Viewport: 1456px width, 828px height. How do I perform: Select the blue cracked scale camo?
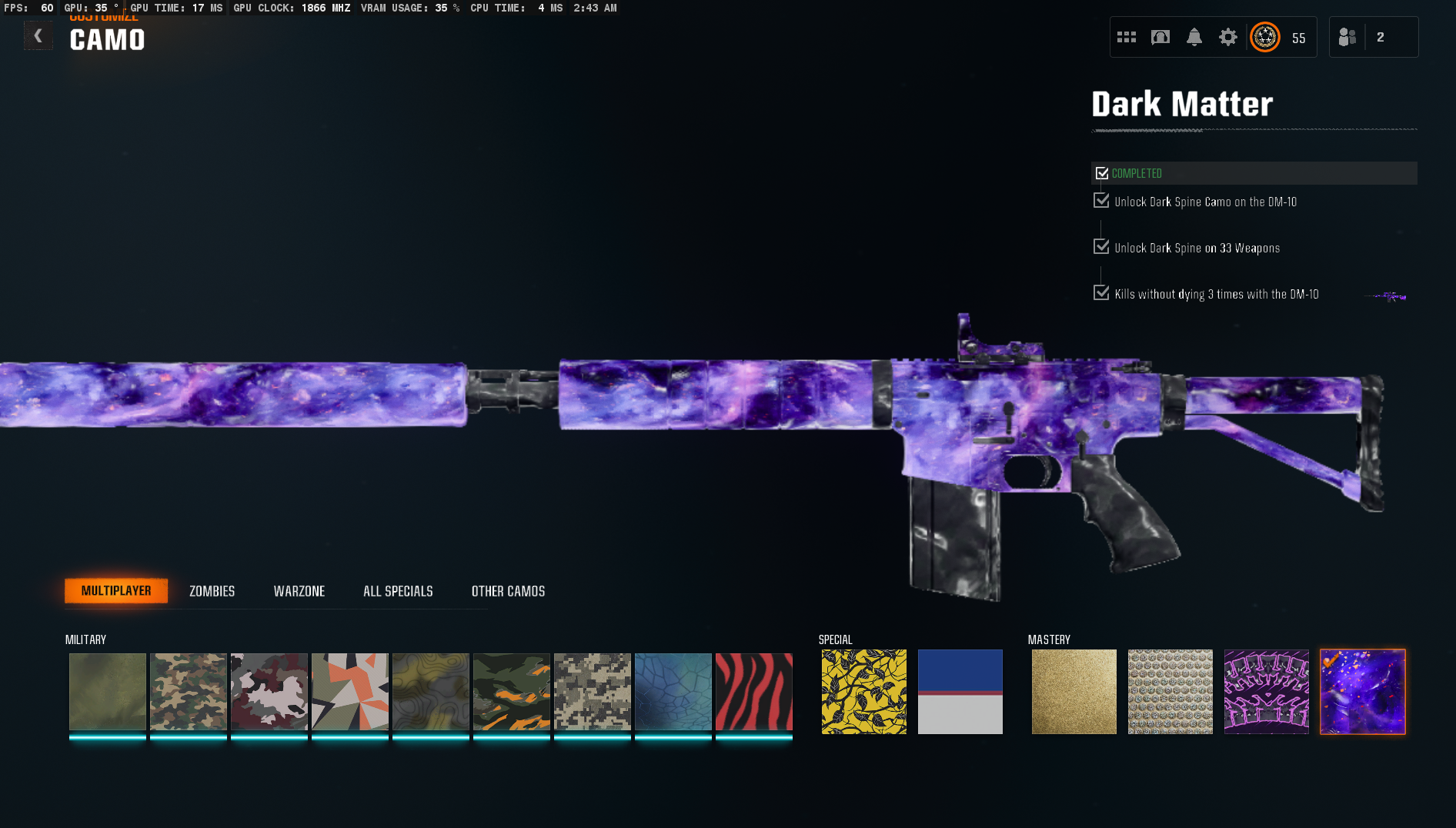673,692
